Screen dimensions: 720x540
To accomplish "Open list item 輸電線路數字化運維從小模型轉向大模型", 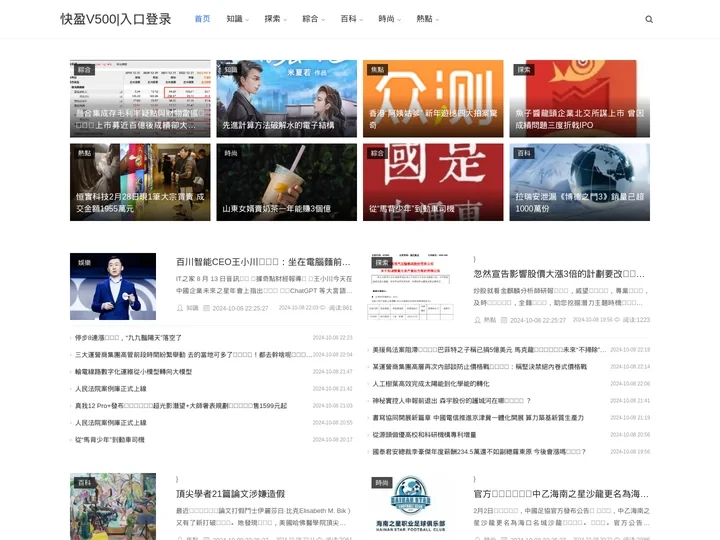I will pyautogui.click(x=133, y=371).
